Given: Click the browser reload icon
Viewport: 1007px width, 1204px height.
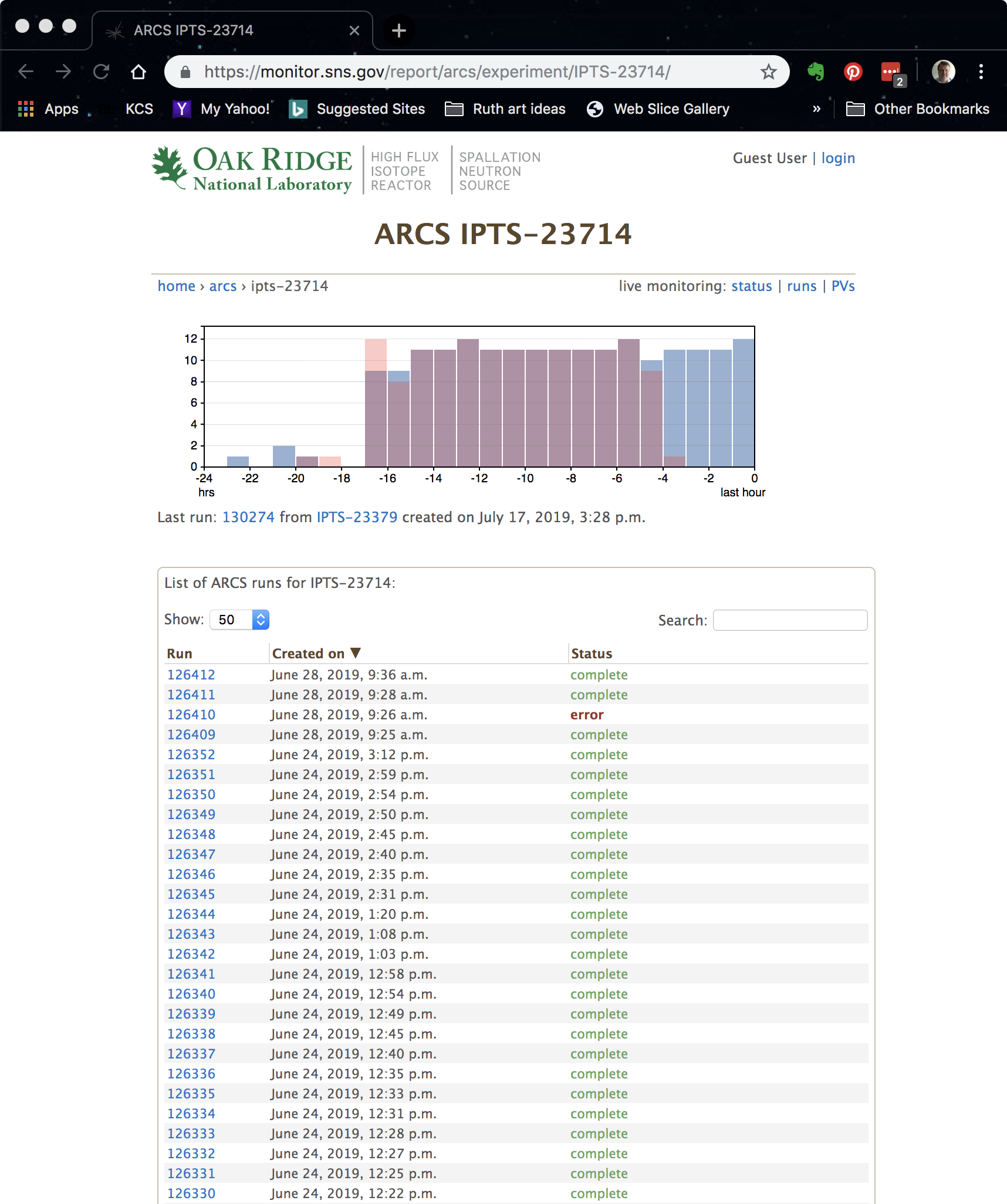Looking at the screenshot, I should coord(102,72).
